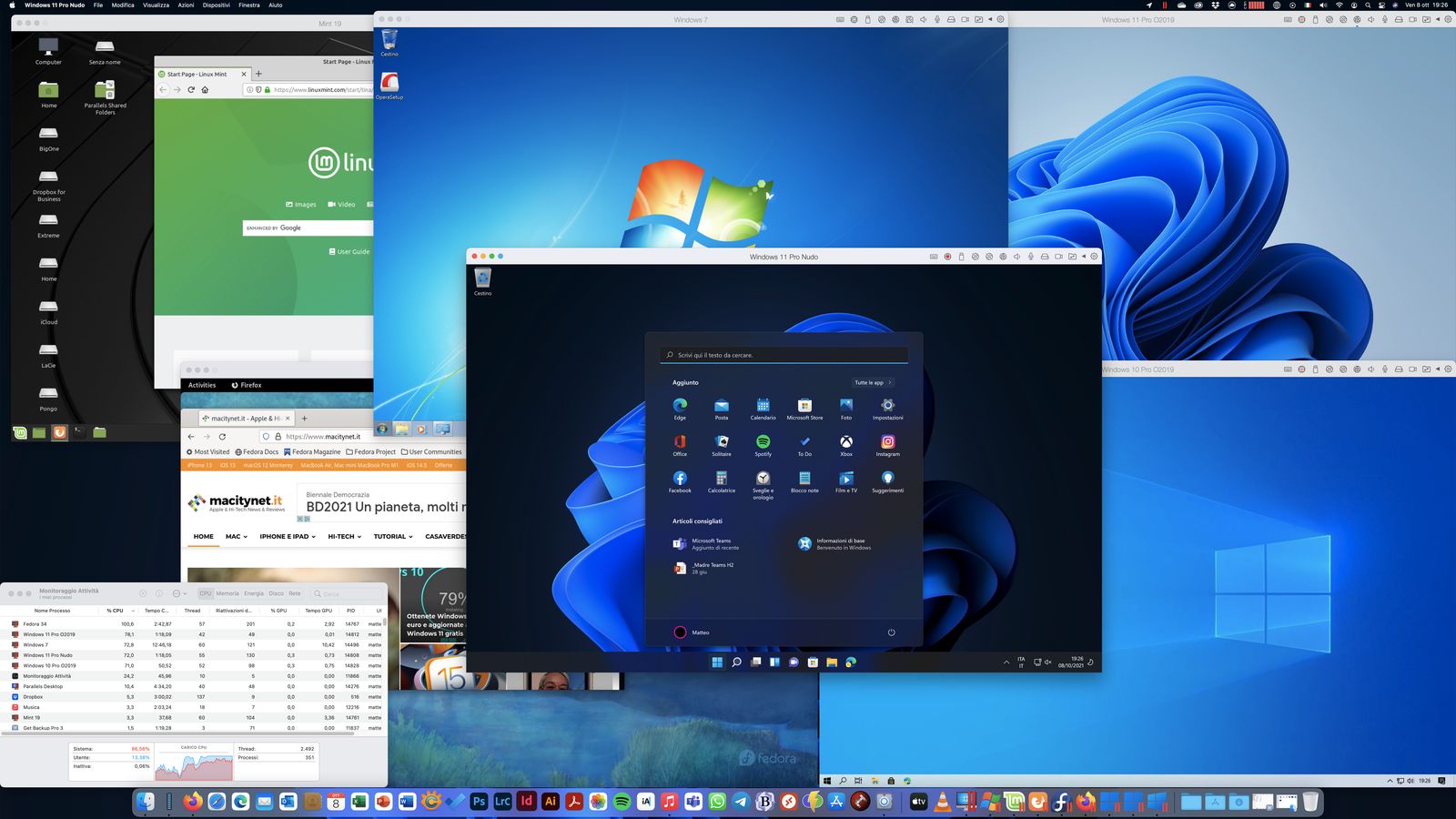Expand IPHONE E IPAD dropdown on macitynet
This screenshot has height=819, width=1456.
point(288,536)
